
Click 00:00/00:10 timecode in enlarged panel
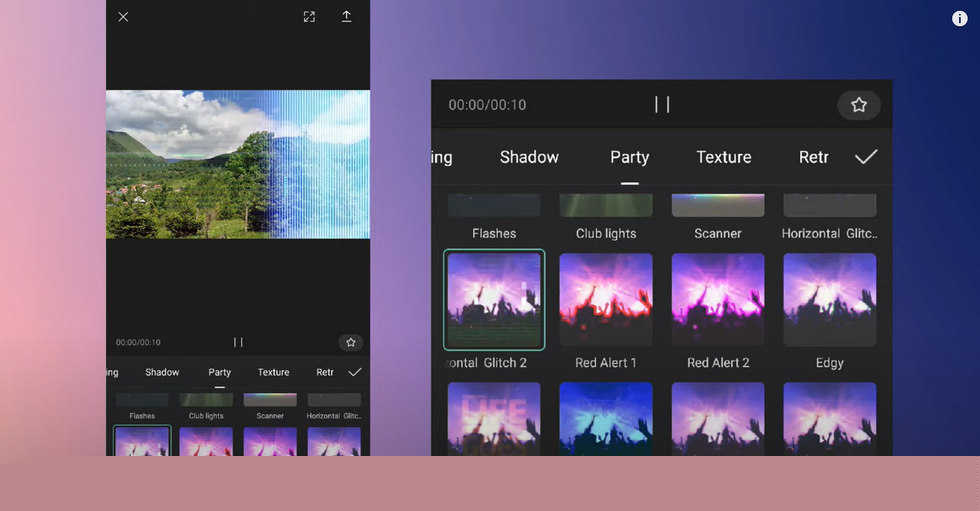tap(487, 105)
